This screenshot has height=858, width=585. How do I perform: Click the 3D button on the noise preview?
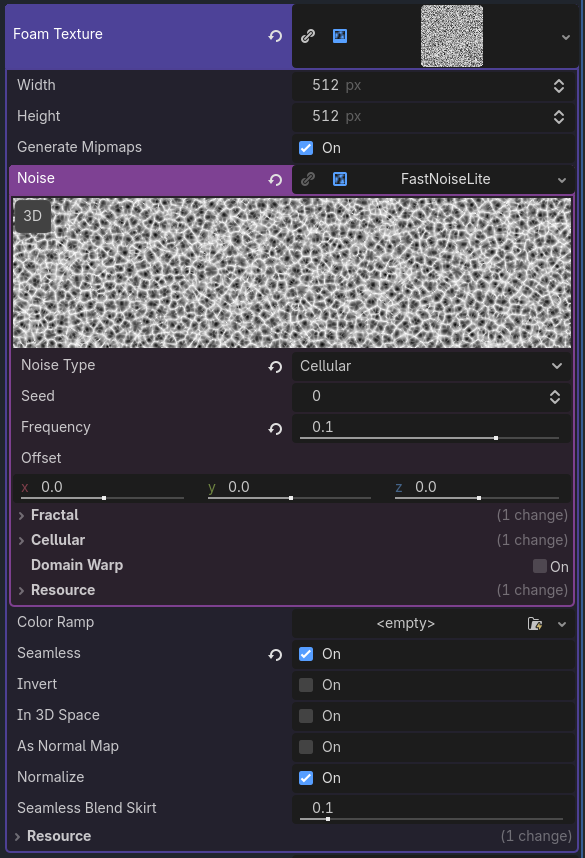pyautogui.click(x=32, y=215)
